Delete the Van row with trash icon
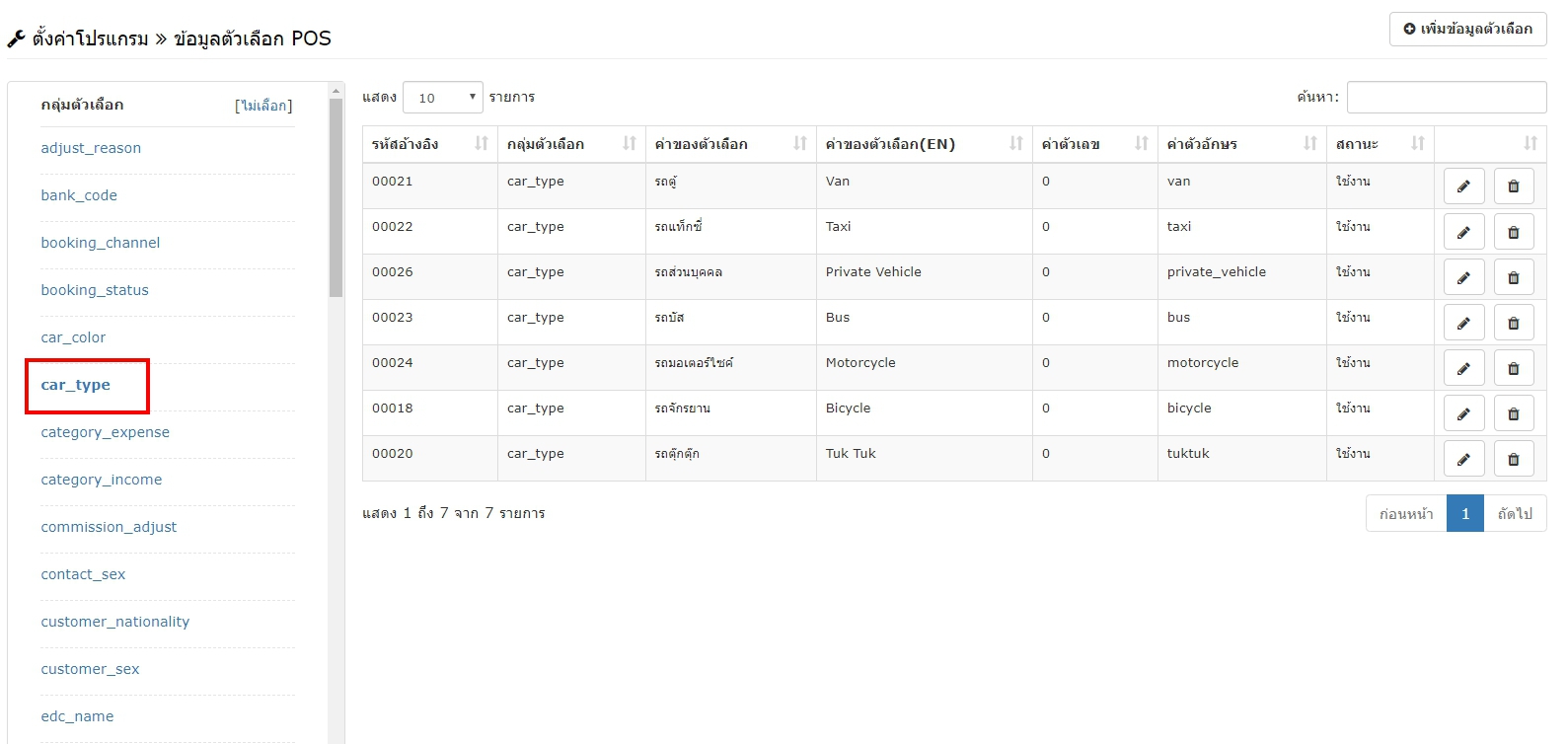The width and height of the screenshot is (1568, 744). click(1513, 186)
